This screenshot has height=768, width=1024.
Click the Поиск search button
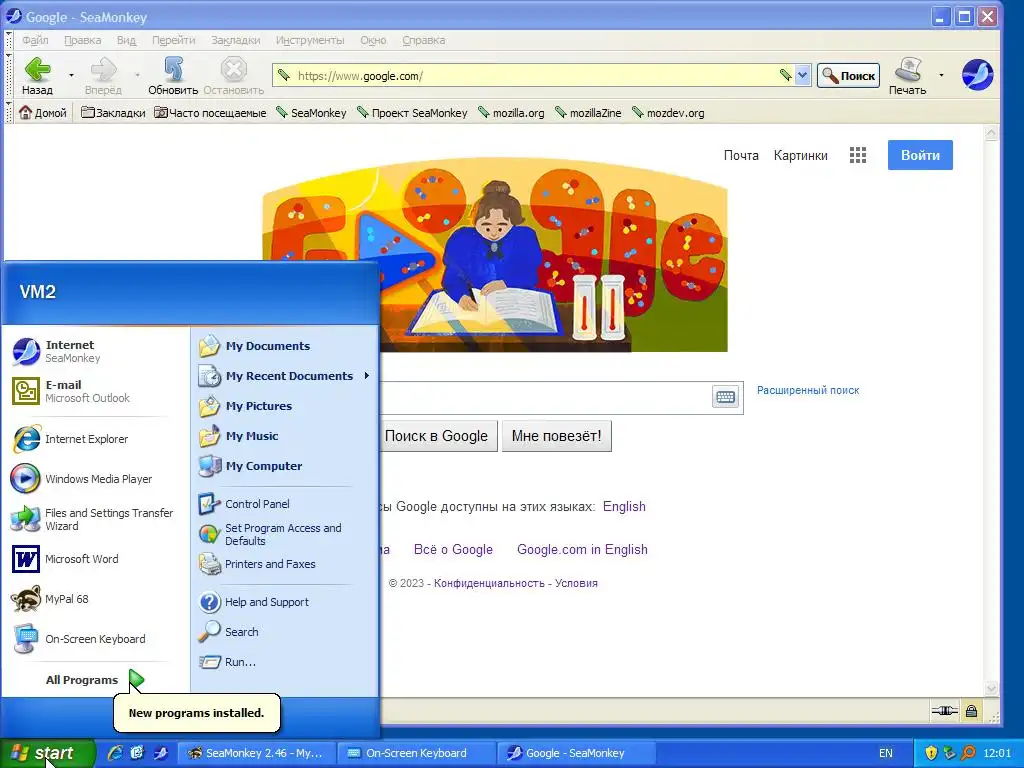[848, 76]
